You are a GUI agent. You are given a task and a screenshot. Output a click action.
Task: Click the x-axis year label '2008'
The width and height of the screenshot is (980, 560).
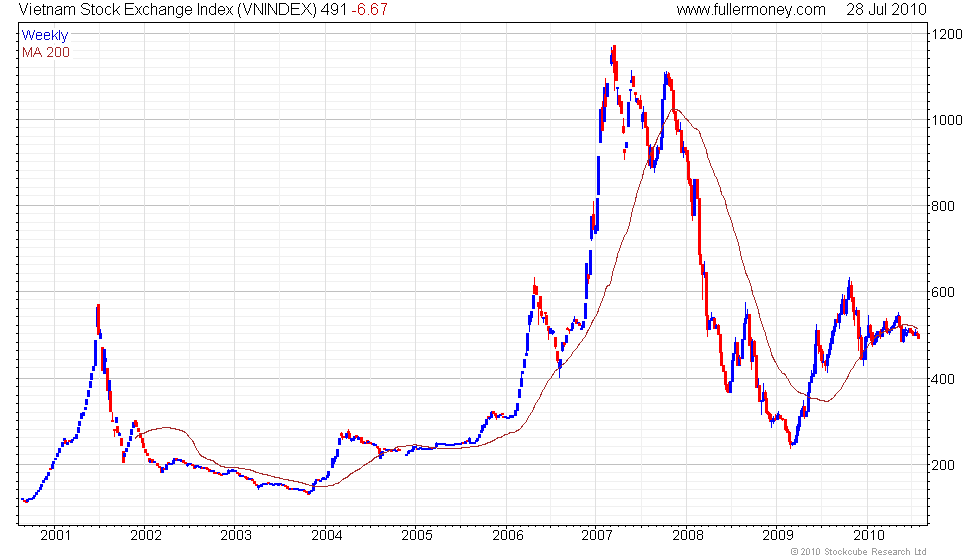tap(688, 535)
